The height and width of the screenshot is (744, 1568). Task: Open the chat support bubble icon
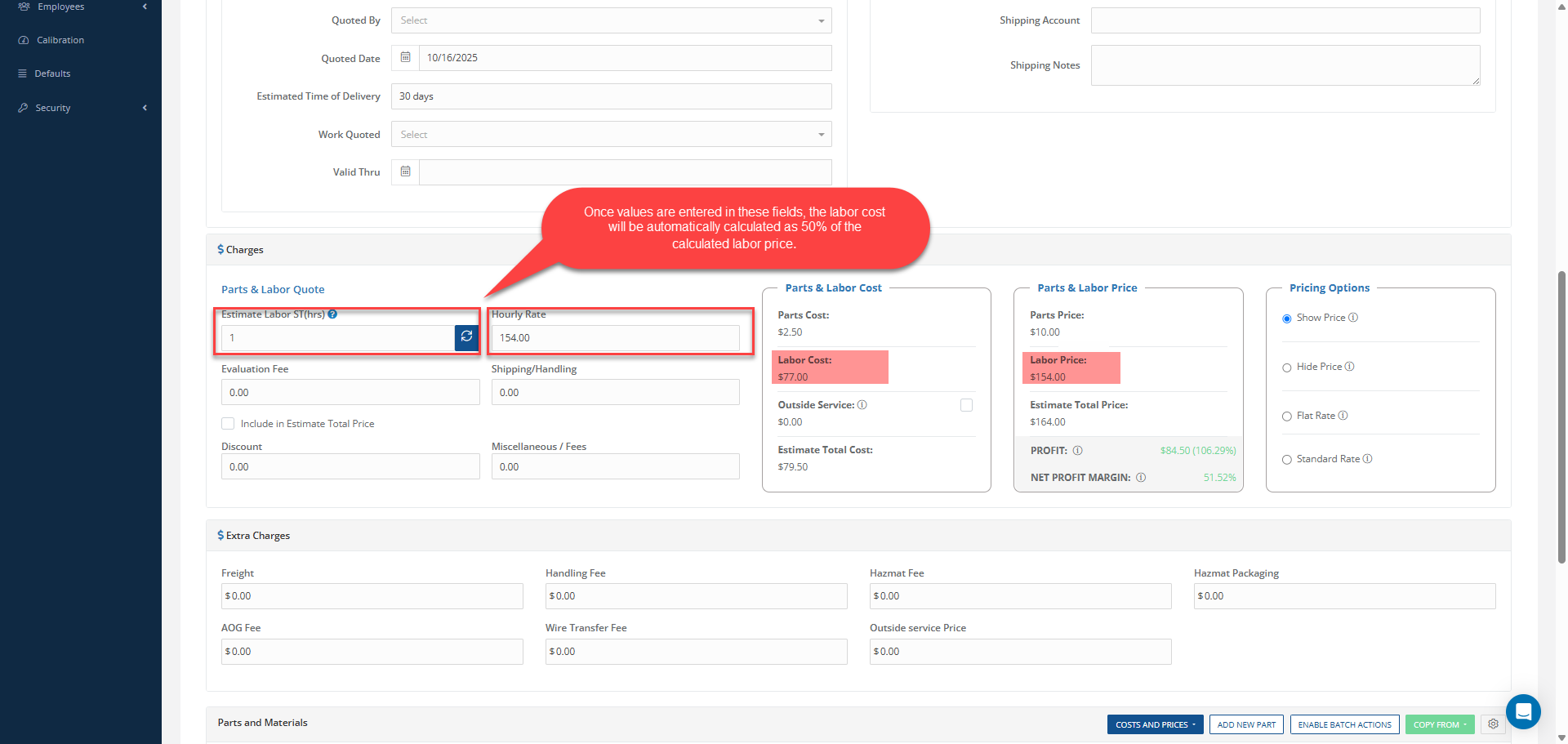(x=1522, y=711)
